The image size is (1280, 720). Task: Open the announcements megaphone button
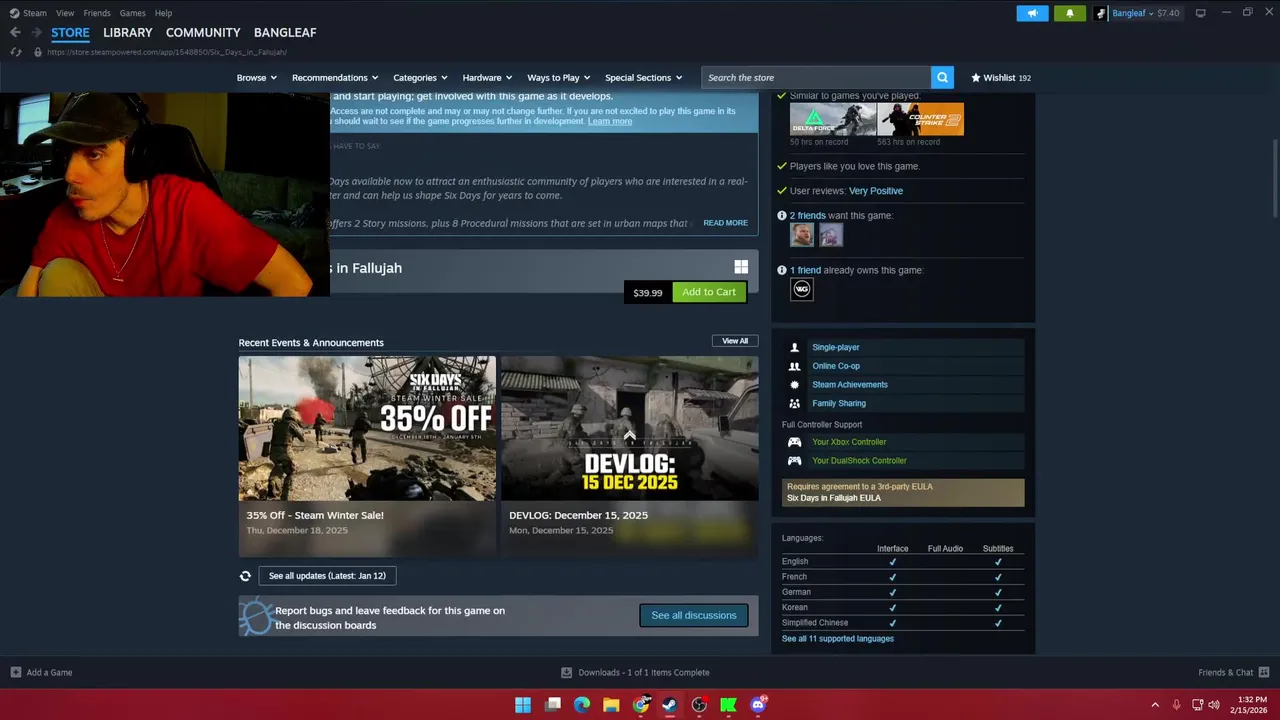click(1032, 13)
